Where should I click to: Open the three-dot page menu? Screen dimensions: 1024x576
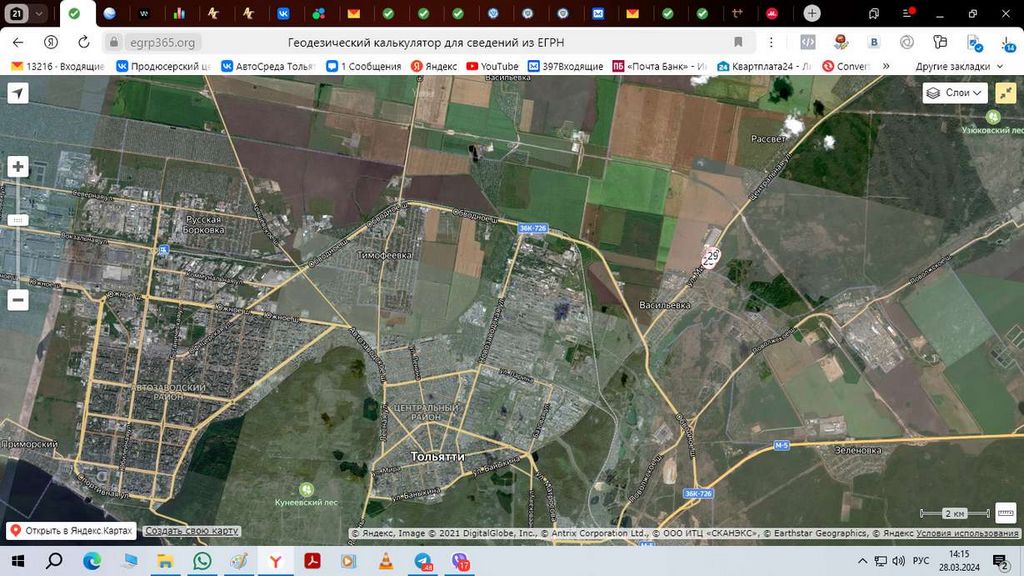point(771,42)
